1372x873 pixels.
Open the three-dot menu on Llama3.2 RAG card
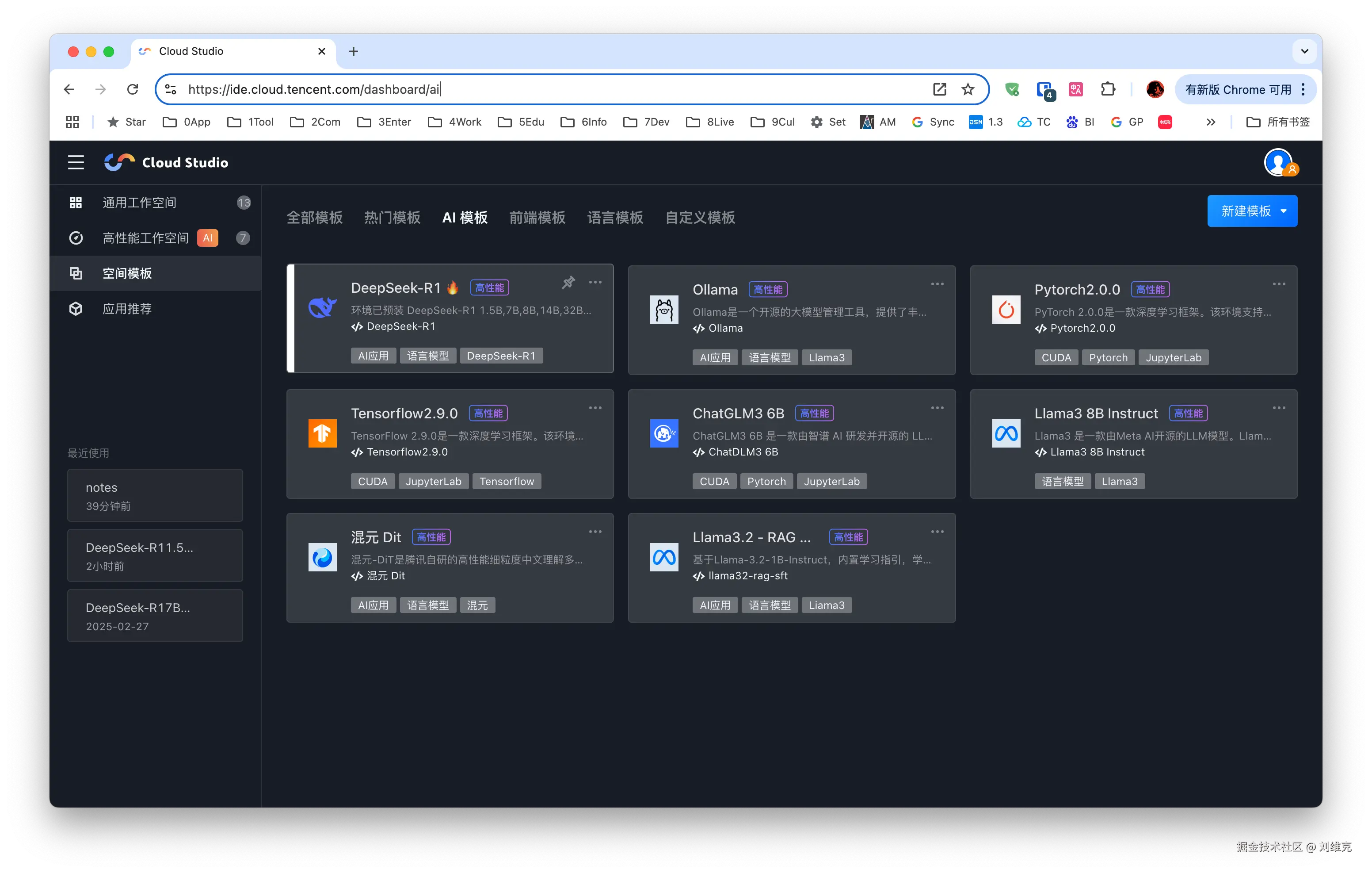coord(937,531)
